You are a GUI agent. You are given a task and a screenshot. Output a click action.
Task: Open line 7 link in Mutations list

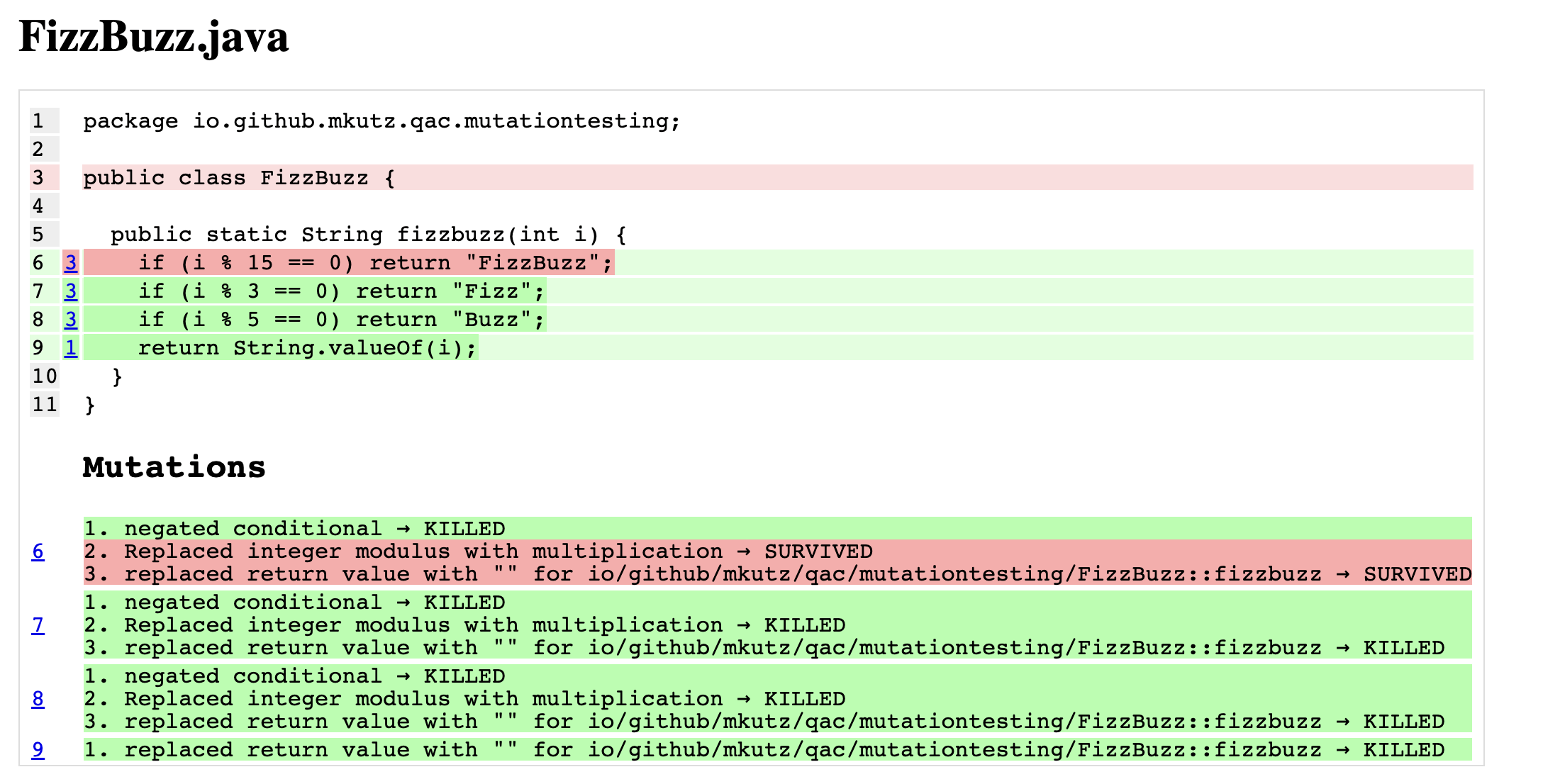pyautogui.click(x=38, y=625)
